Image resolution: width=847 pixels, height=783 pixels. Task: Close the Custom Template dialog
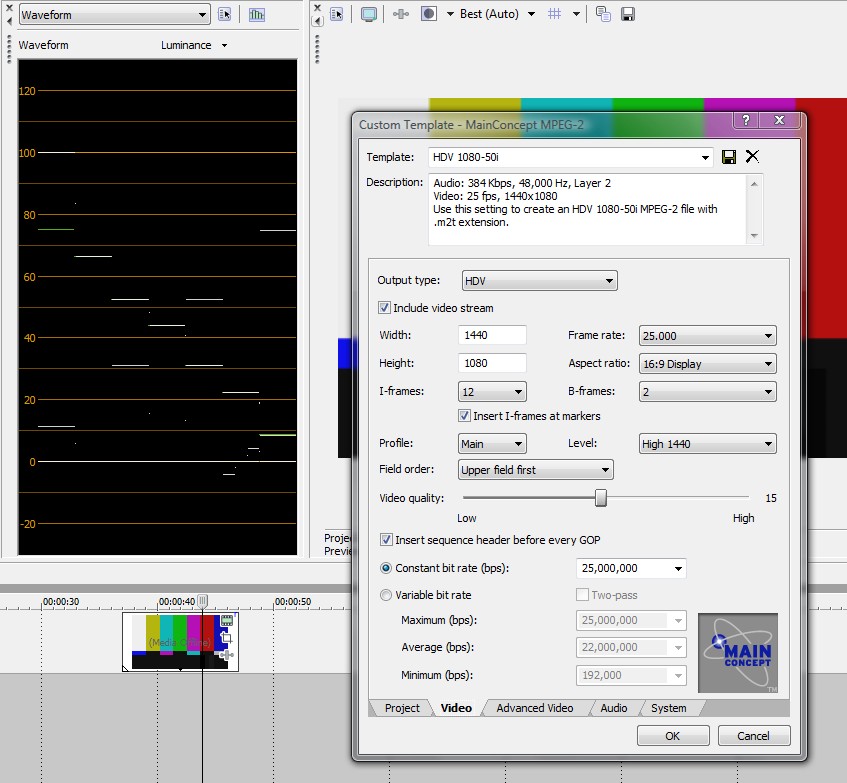pyautogui.click(x=779, y=120)
